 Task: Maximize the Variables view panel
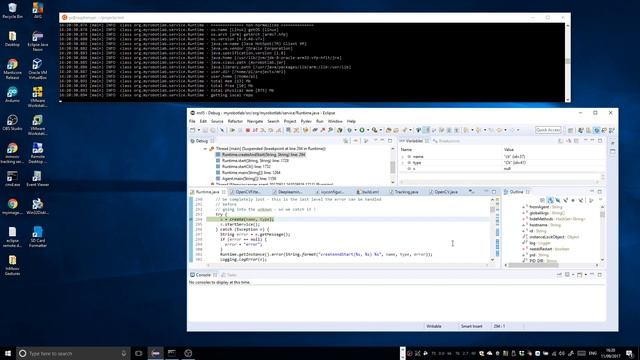600,141
